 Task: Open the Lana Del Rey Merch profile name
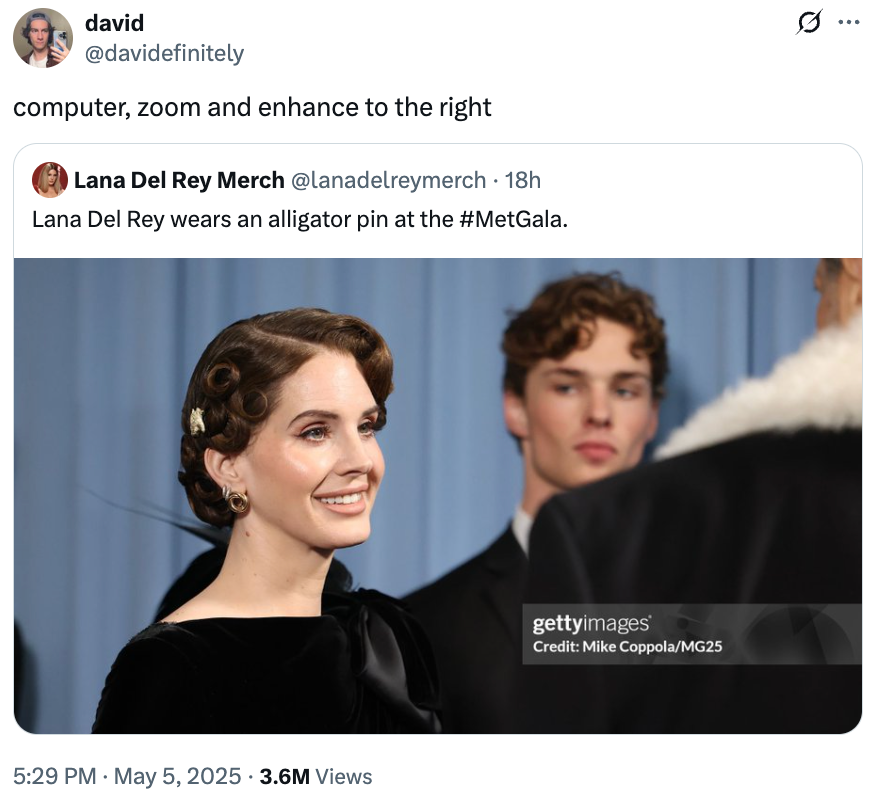(x=179, y=180)
